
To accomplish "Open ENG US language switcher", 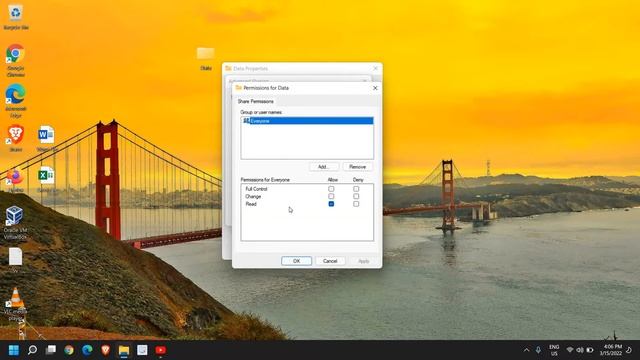I will [554, 350].
